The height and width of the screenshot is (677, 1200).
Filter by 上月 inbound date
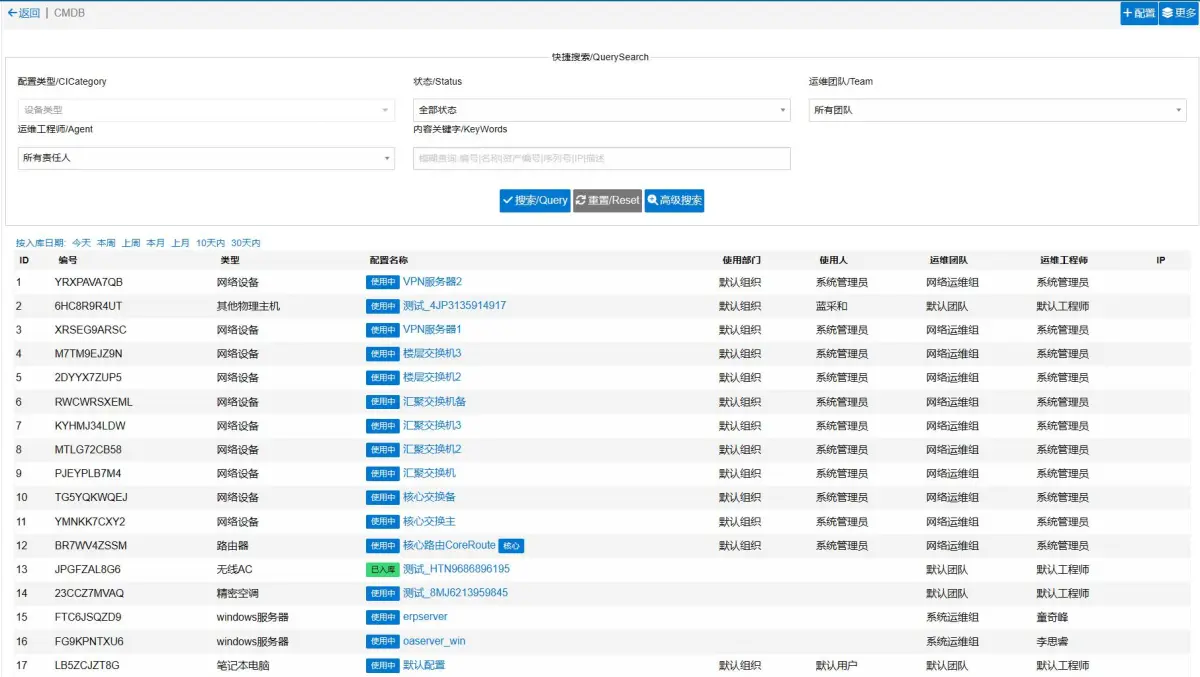(180, 243)
